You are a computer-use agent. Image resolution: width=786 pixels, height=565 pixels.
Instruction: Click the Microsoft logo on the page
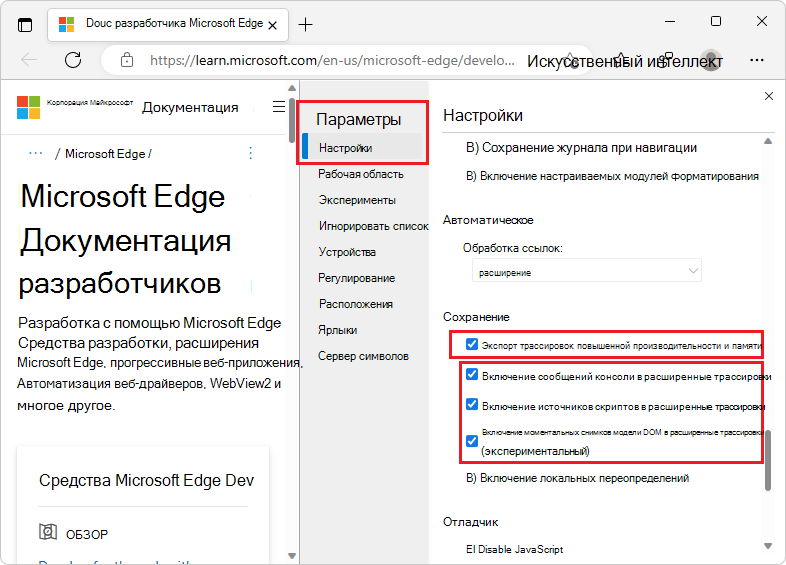(x=29, y=107)
